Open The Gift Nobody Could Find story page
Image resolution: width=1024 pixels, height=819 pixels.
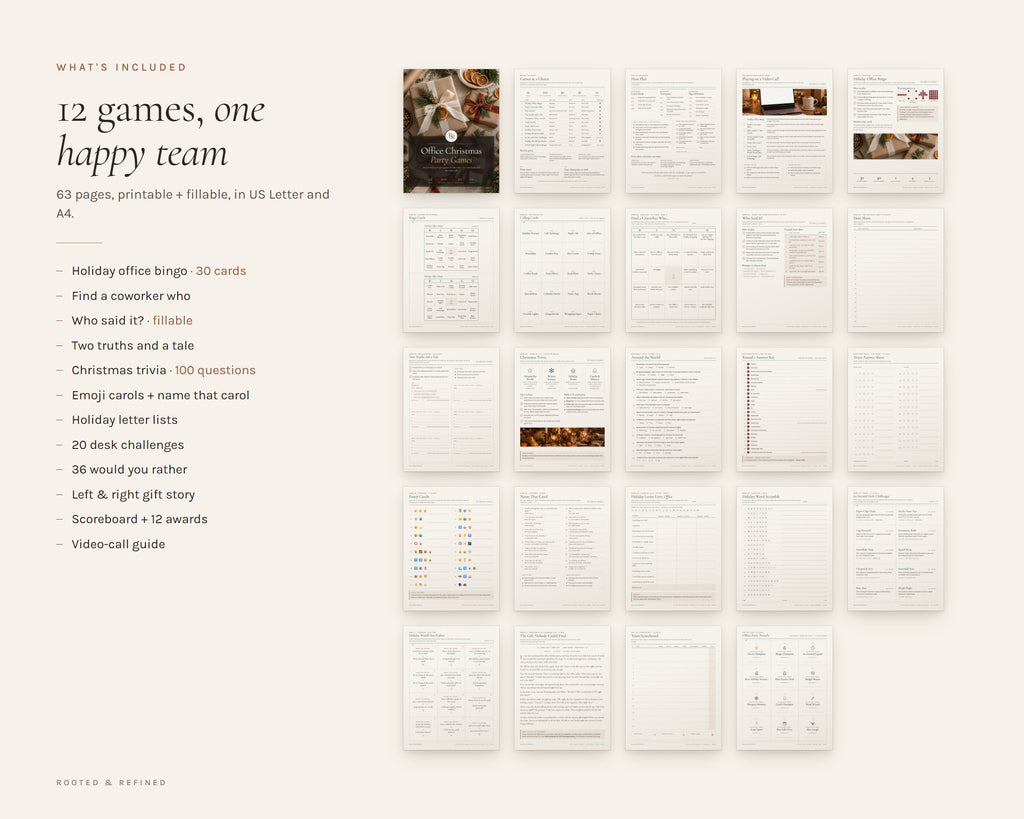click(x=562, y=688)
